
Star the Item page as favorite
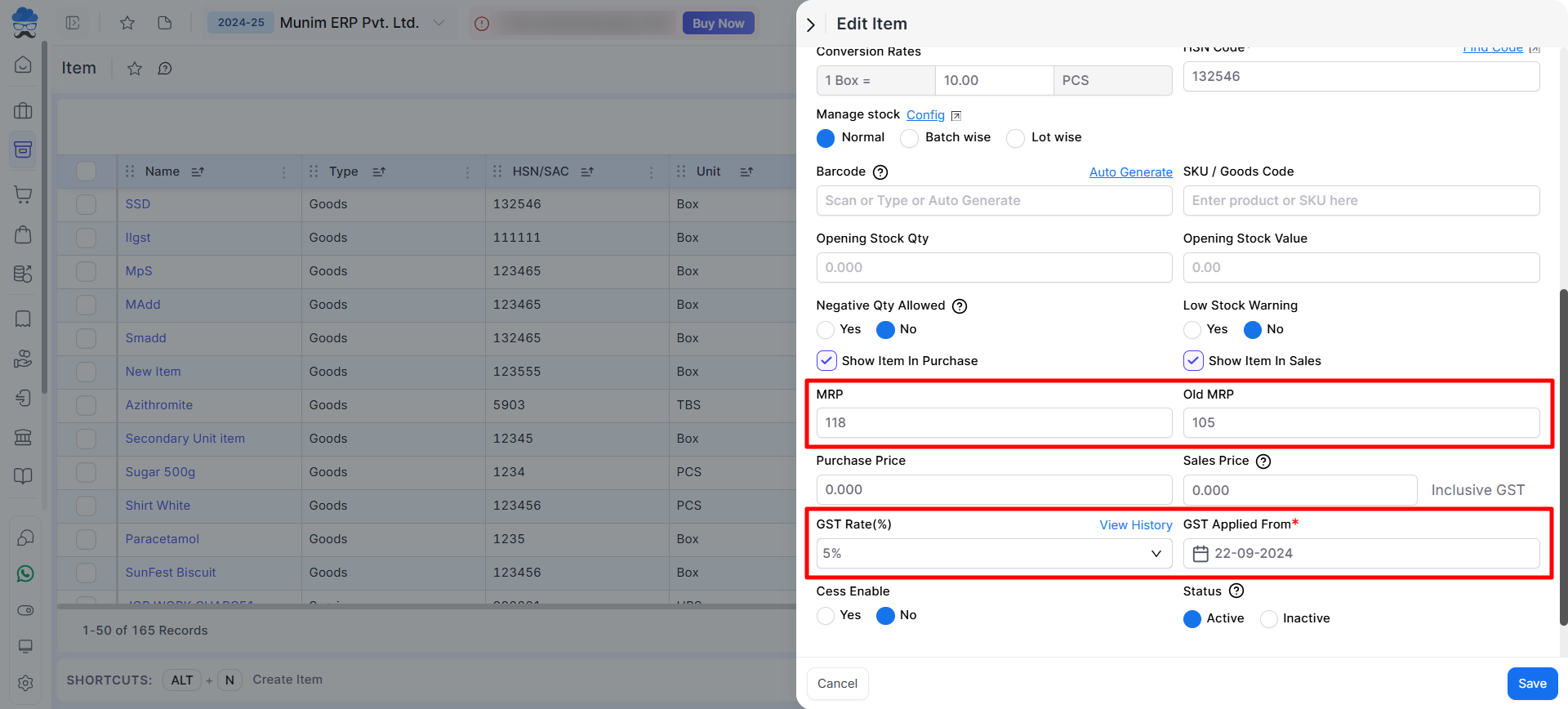click(135, 69)
